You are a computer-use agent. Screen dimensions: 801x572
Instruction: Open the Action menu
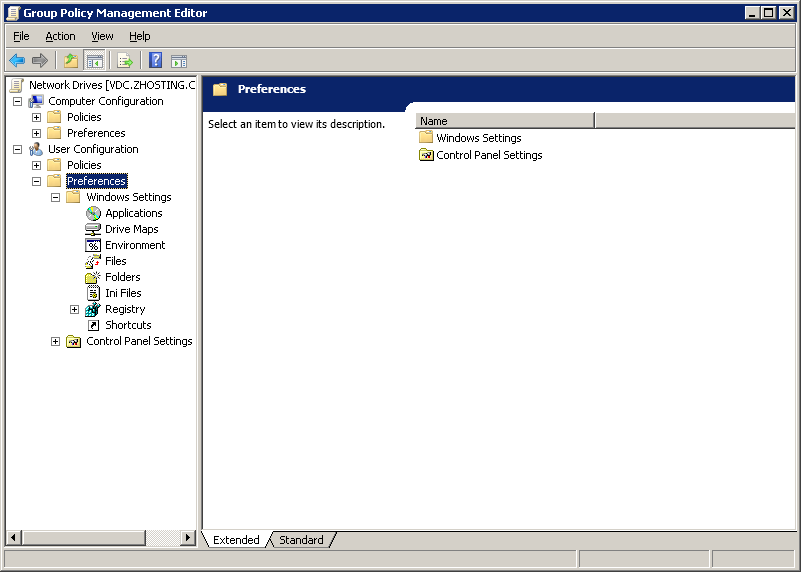(60, 36)
